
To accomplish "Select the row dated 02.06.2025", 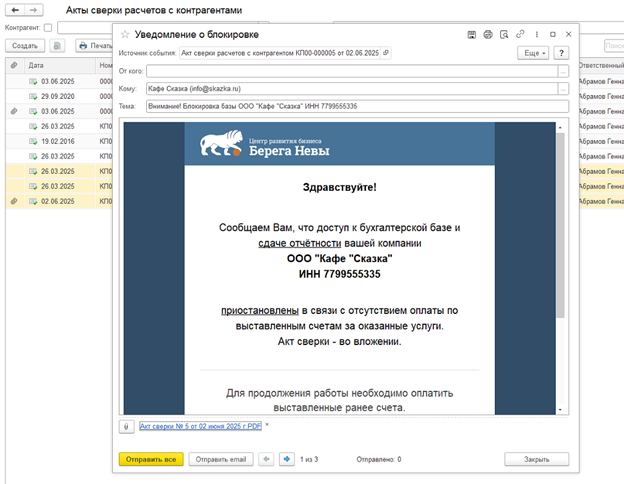I will pos(59,201).
